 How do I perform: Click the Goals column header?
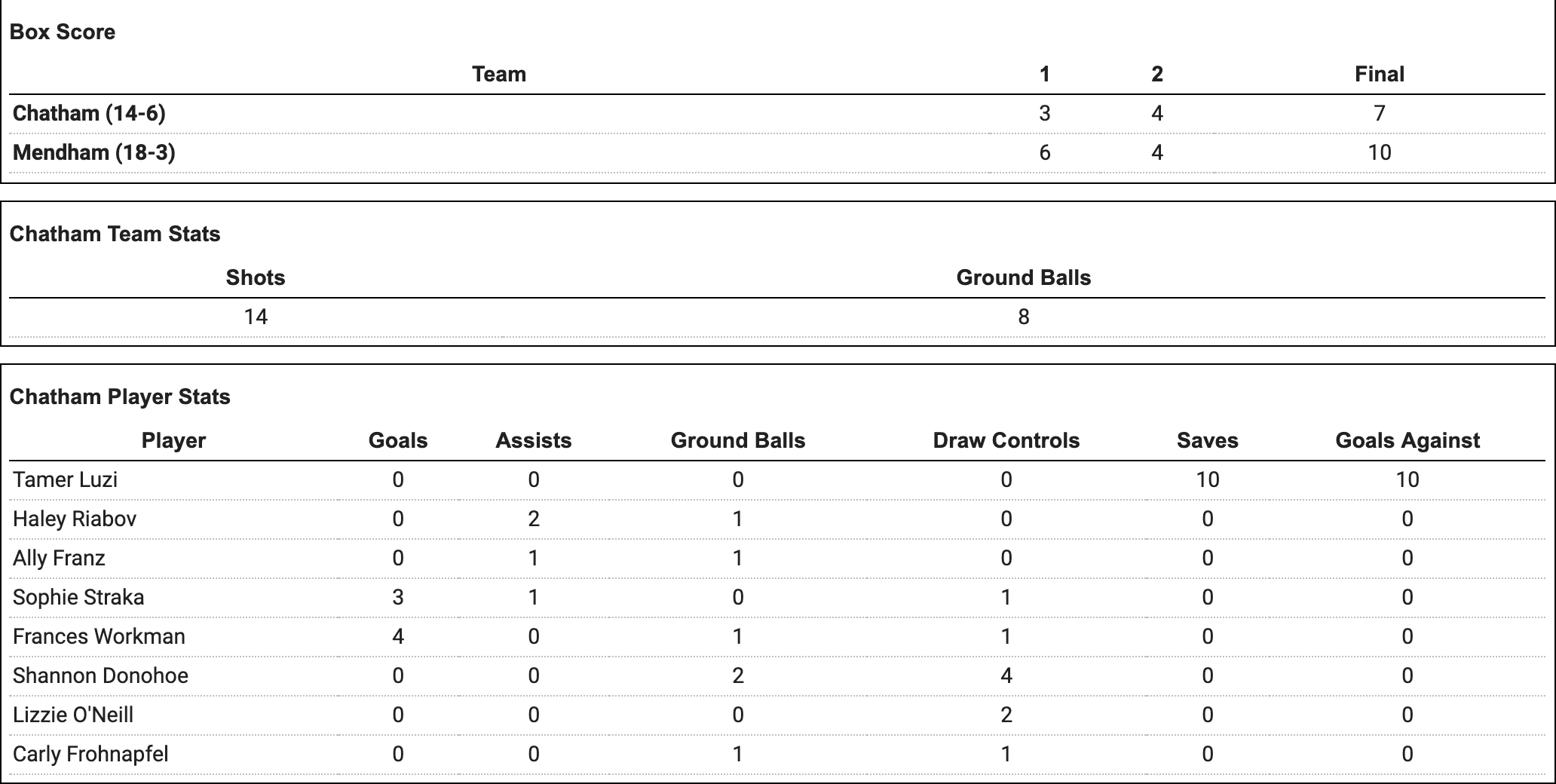point(398,441)
